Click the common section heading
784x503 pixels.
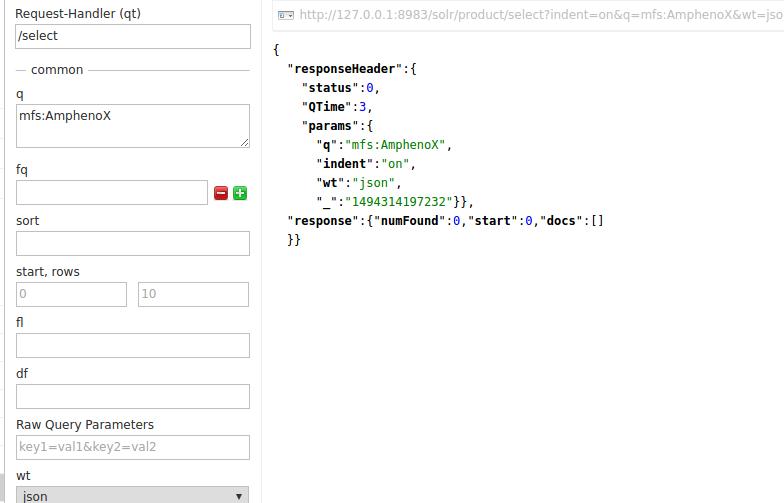[x=57, y=70]
